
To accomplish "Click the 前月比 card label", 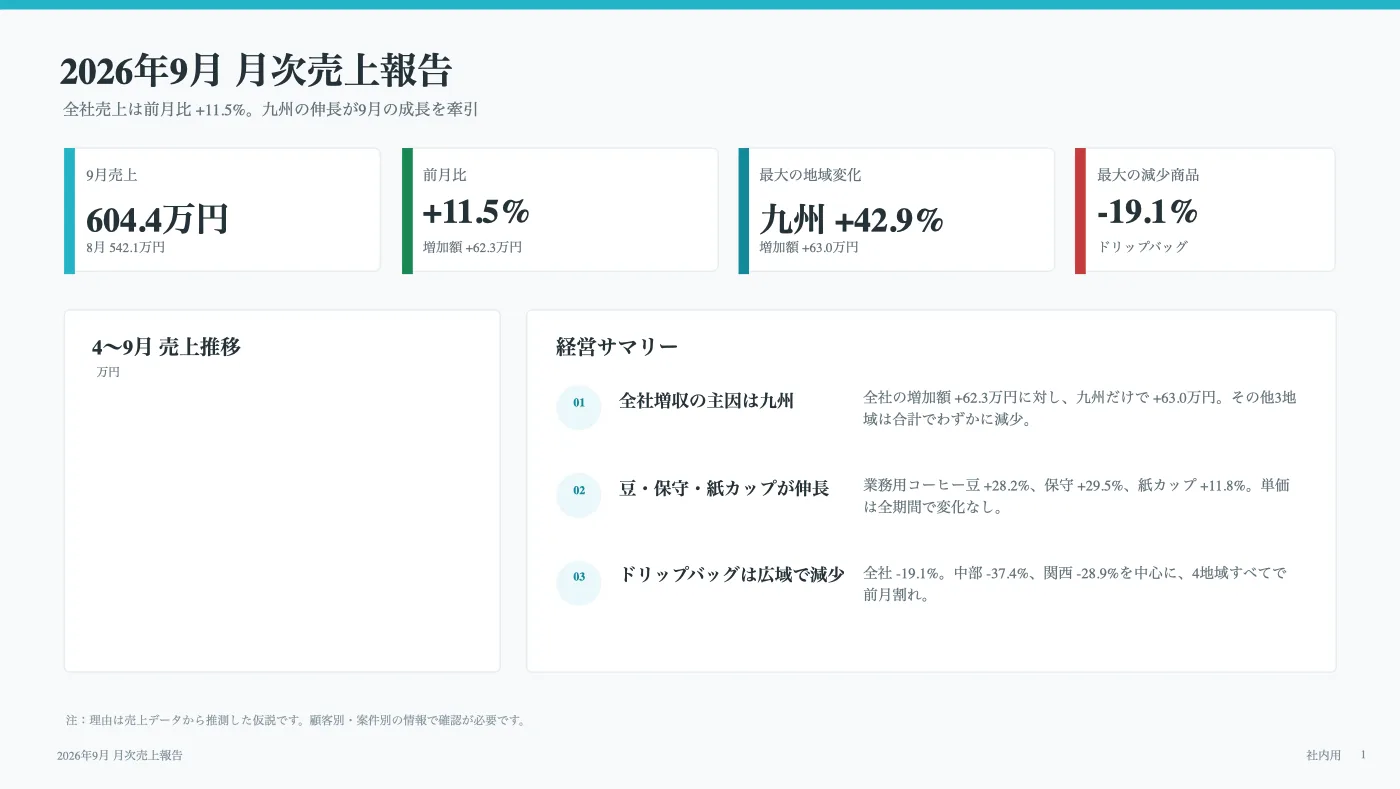I will [445, 175].
